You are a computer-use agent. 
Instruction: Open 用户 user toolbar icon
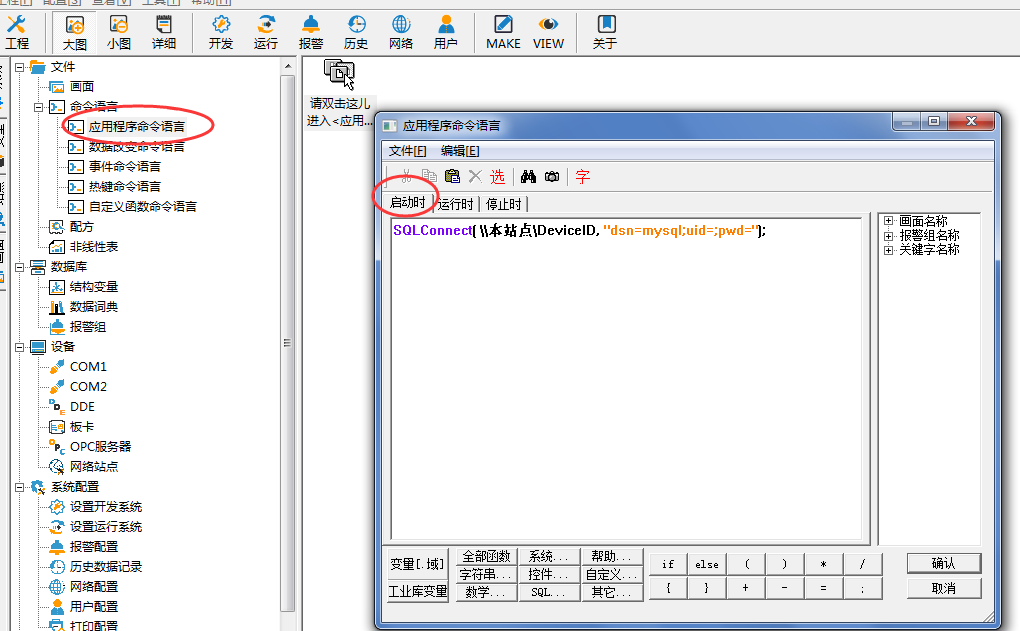[x=446, y=33]
